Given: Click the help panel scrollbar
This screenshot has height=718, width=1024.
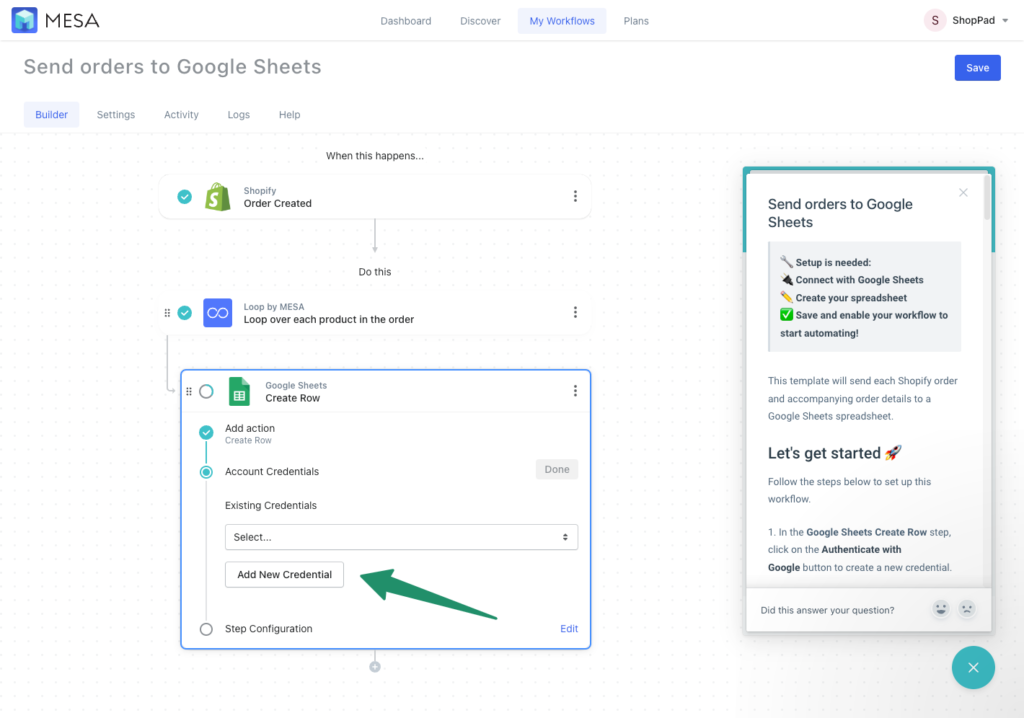Looking at the screenshot, I should tap(987, 196).
